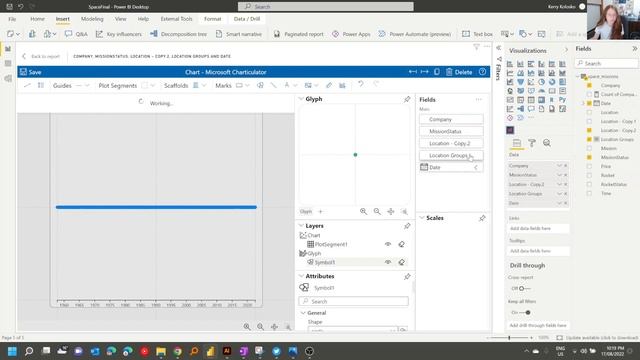Open the Data / Drill ribbon tab
Viewport: 640px width, 360px height.
pos(247,19)
